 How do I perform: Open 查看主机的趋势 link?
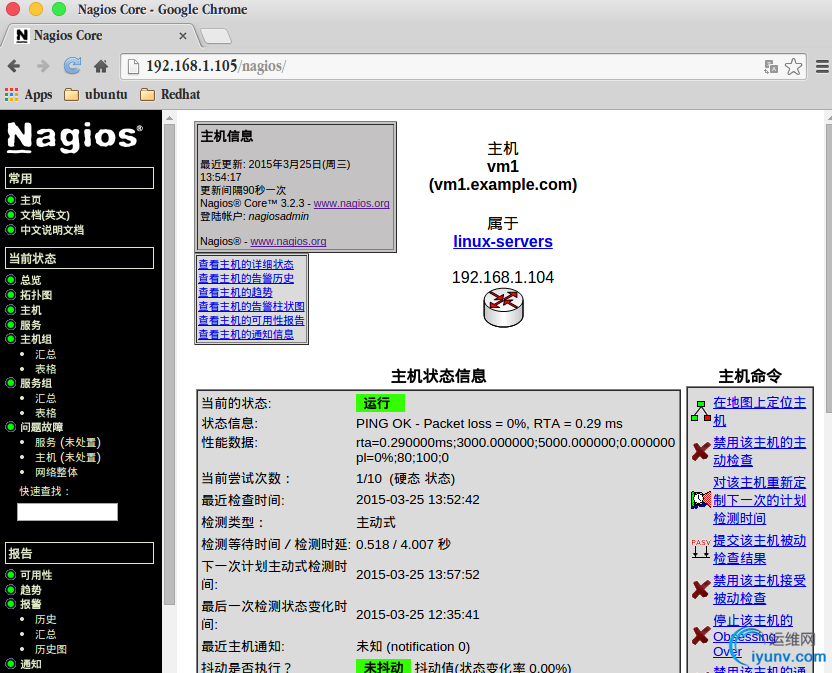coord(235,292)
